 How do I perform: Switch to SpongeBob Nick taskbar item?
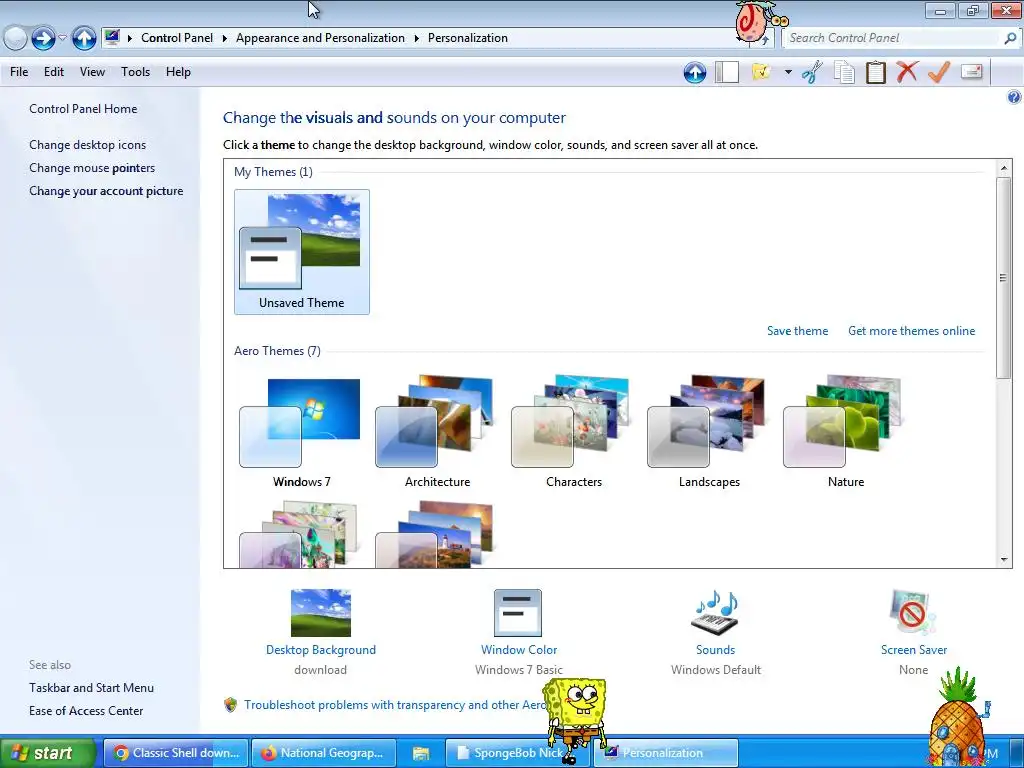[x=517, y=753]
